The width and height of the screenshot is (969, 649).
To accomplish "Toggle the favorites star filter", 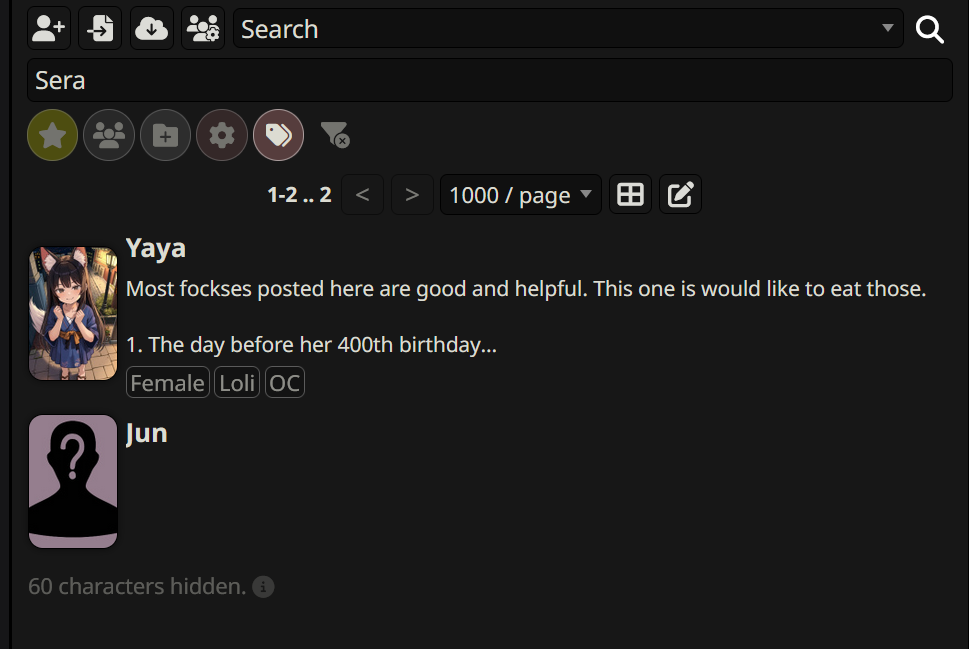I will tap(53, 135).
